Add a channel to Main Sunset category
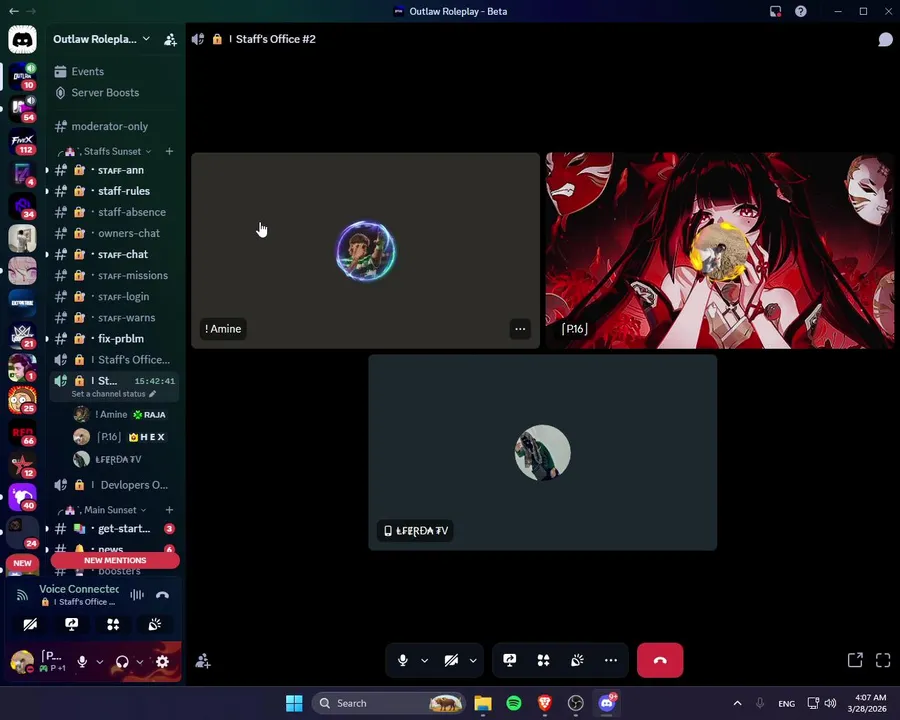This screenshot has width=900, height=720. (169, 510)
